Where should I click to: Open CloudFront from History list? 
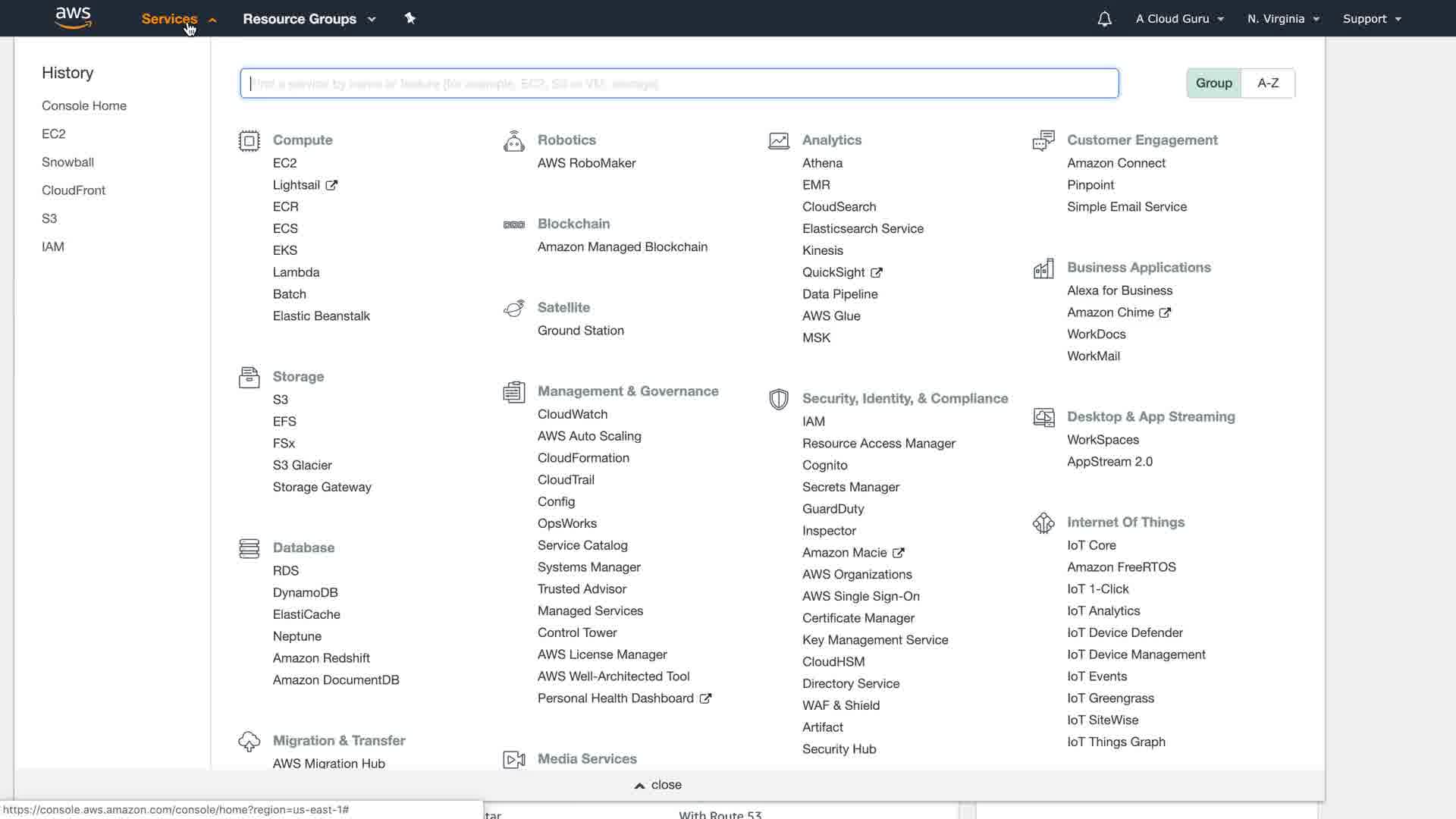pos(74,190)
